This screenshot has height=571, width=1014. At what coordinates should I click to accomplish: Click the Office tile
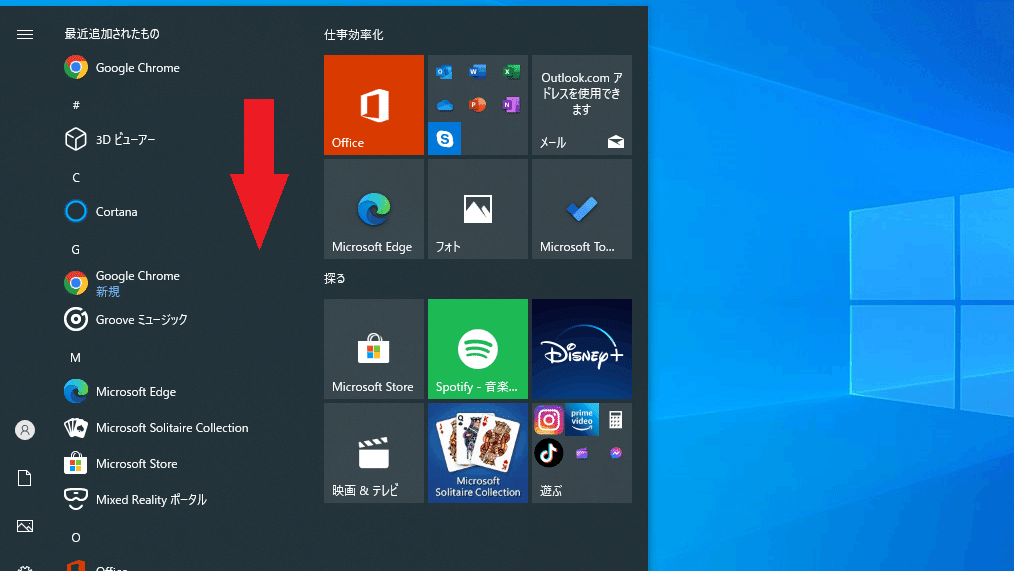tap(374, 105)
